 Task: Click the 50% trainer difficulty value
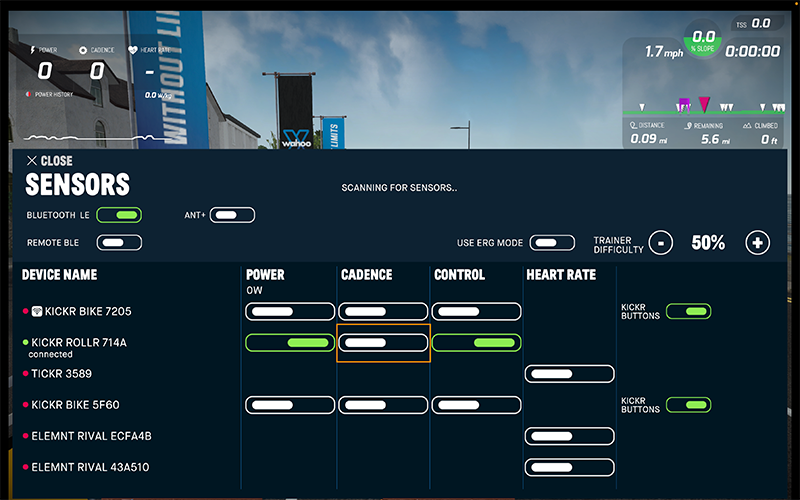point(708,243)
